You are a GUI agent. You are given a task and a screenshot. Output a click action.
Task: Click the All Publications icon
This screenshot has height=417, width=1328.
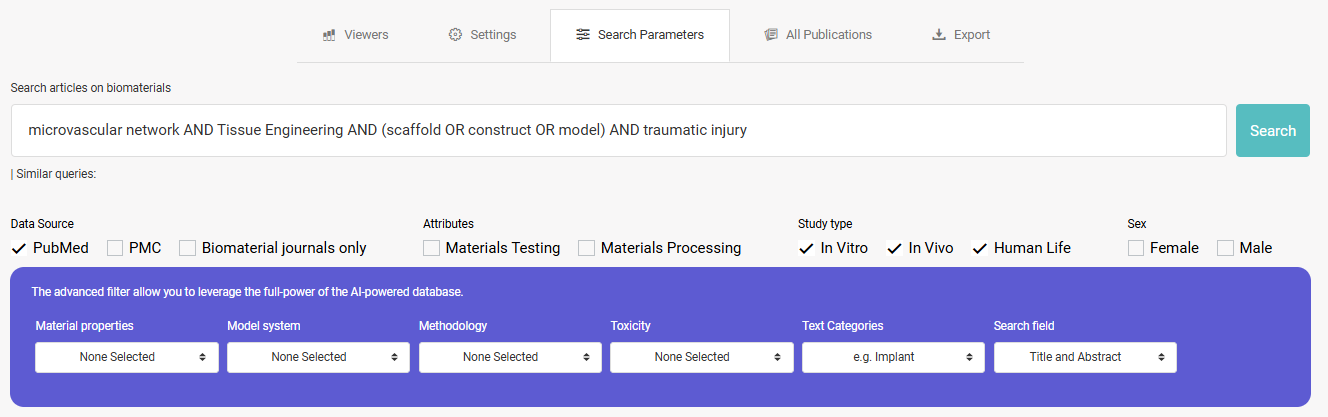771,35
